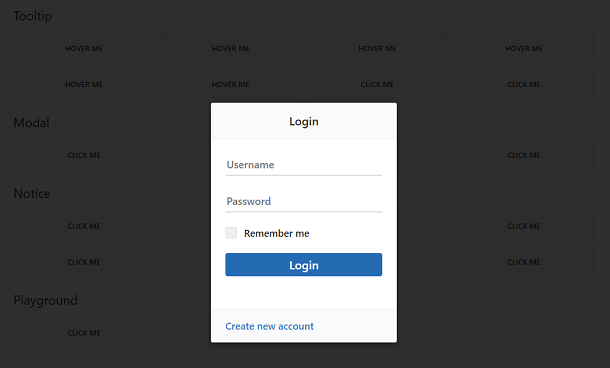Click third HOVER ME in Tooltip top row
Viewport: 610px width, 368px height.
[x=377, y=48]
